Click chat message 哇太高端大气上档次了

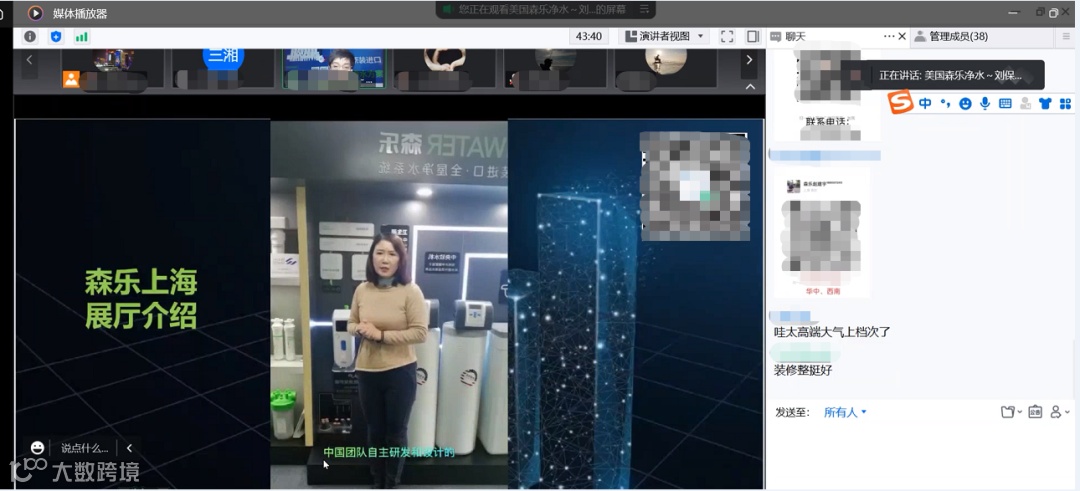click(x=832, y=332)
